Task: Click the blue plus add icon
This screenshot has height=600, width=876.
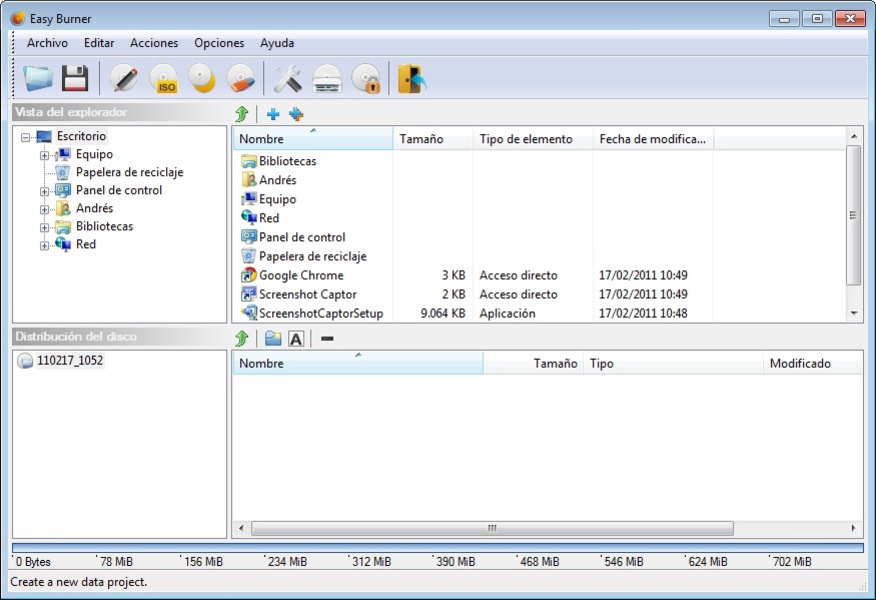Action: [x=273, y=114]
